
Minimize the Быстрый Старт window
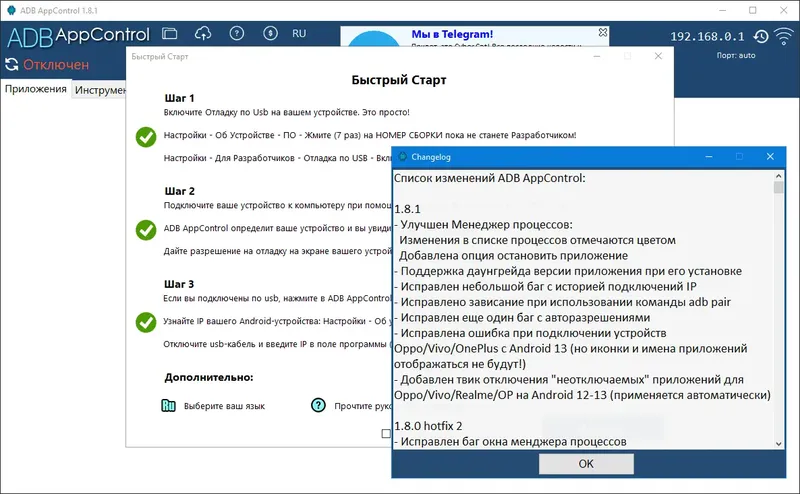pos(596,56)
